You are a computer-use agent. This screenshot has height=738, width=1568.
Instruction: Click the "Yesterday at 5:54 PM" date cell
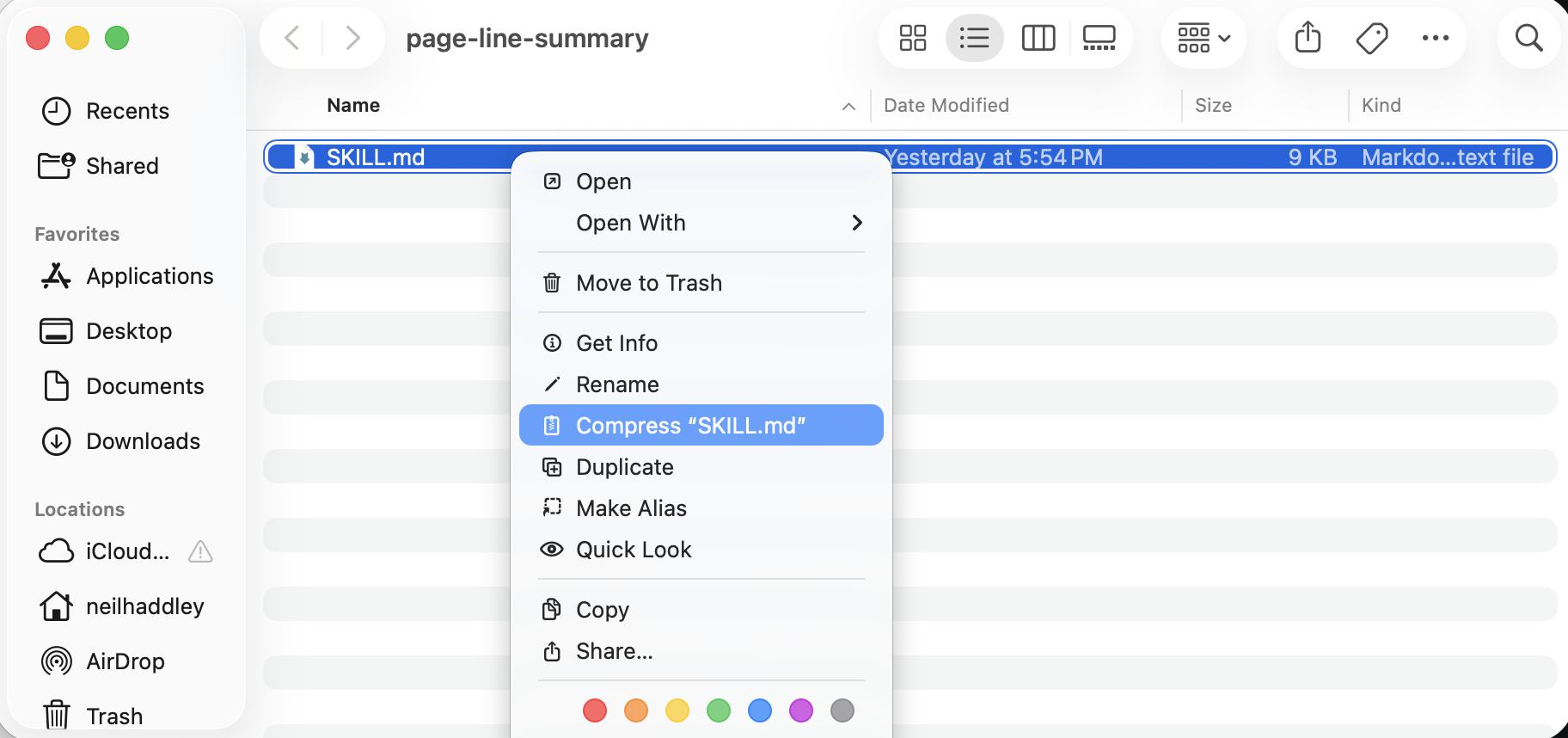(x=994, y=157)
